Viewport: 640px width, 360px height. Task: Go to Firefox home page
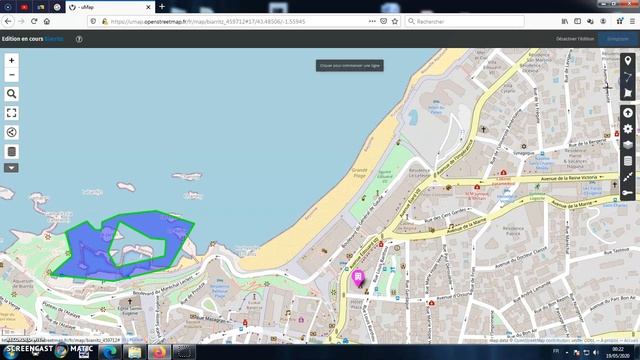click(x=47, y=21)
